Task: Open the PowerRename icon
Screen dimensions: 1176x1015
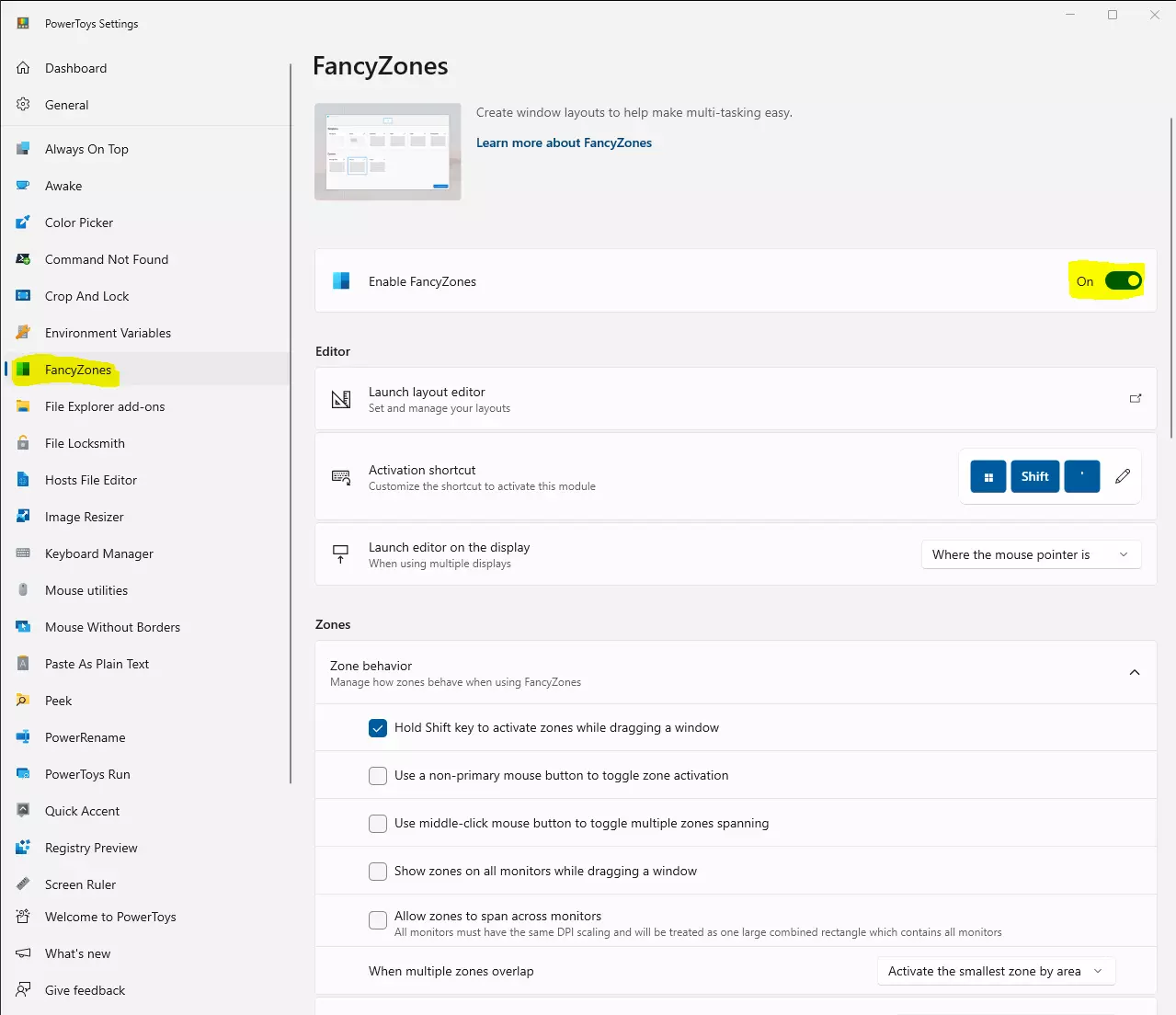Action: [23, 737]
